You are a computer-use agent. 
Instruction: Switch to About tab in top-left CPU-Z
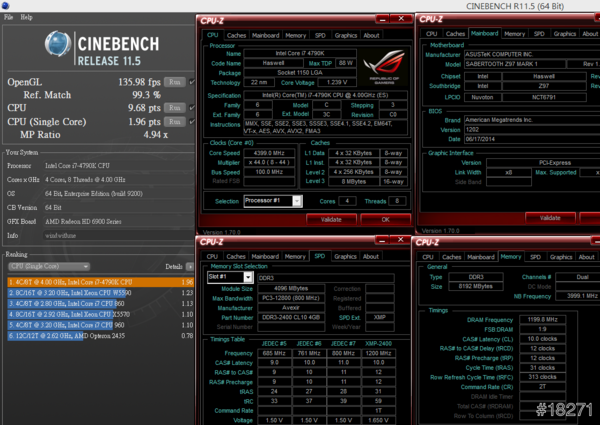pyautogui.click(x=371, y=35)
